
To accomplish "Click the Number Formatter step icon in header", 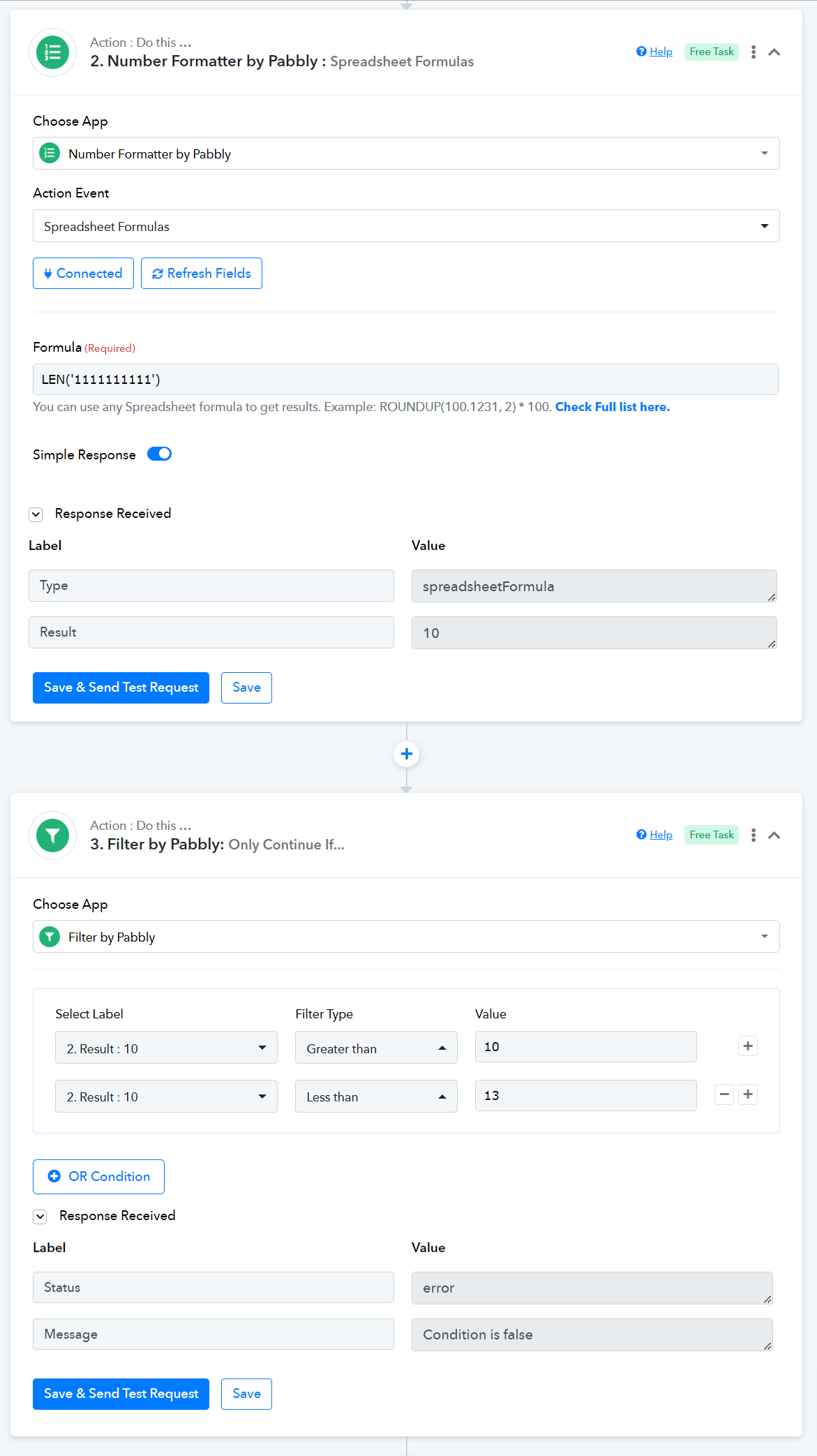I will 52,52.
